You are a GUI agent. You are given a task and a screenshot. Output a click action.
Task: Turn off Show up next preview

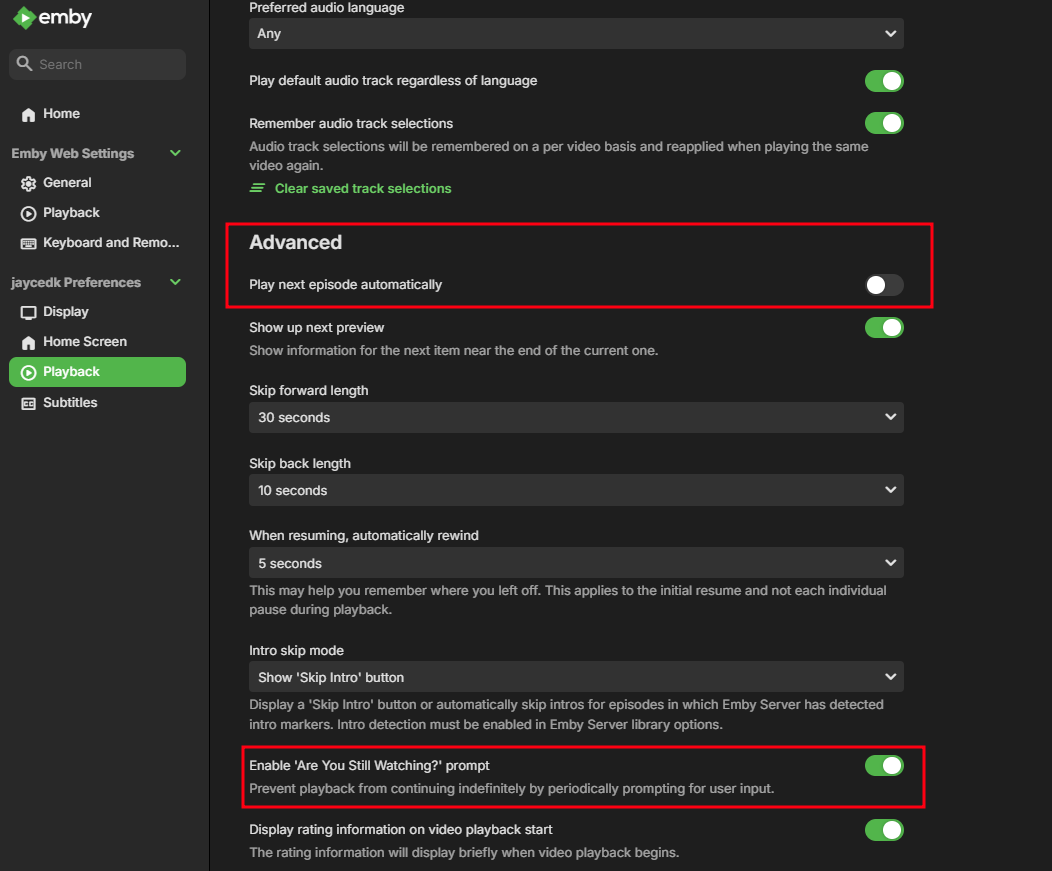pos(884,328)
